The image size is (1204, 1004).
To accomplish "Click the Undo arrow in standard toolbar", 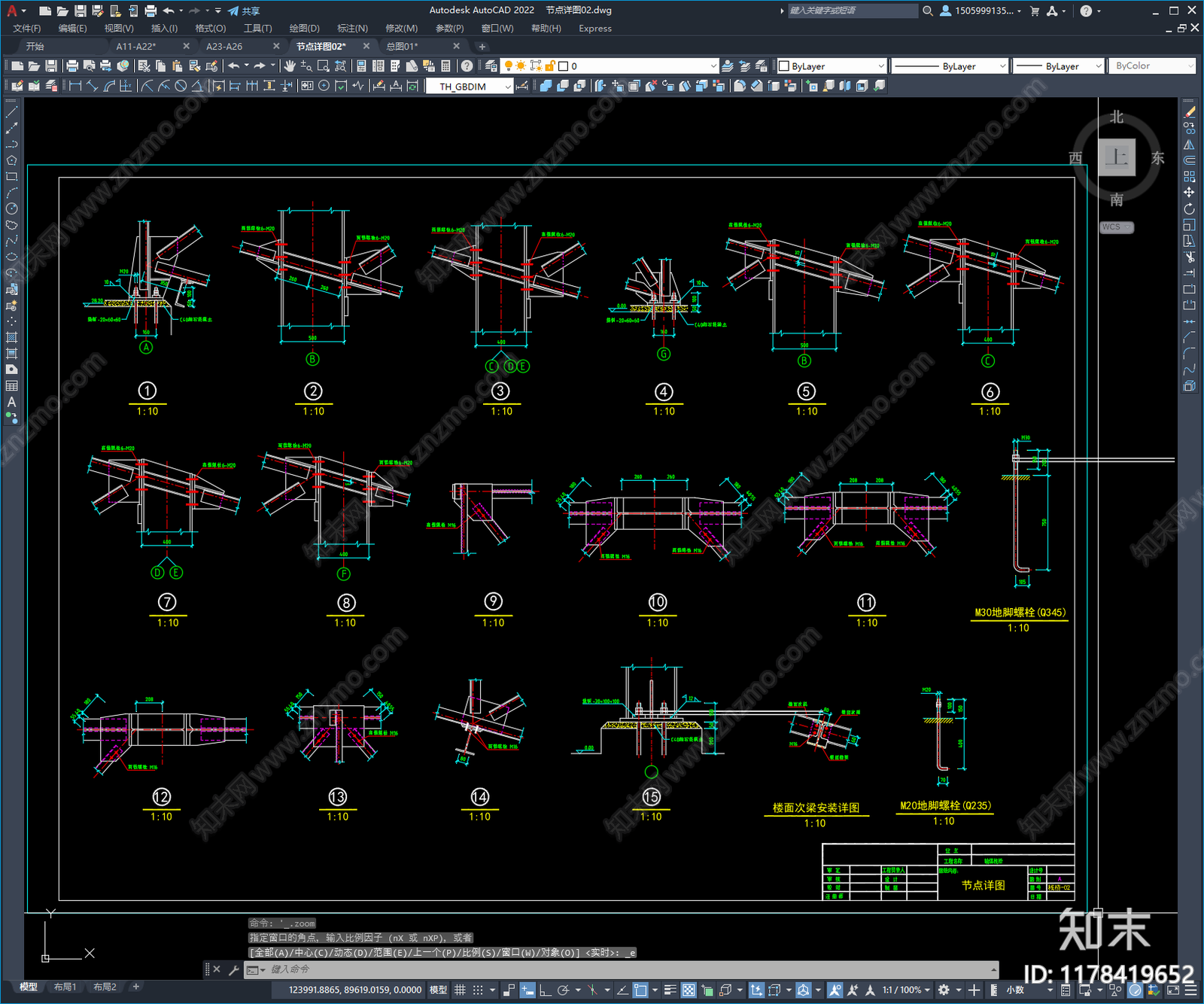I will pyautogui.click(x=234, y=66).
